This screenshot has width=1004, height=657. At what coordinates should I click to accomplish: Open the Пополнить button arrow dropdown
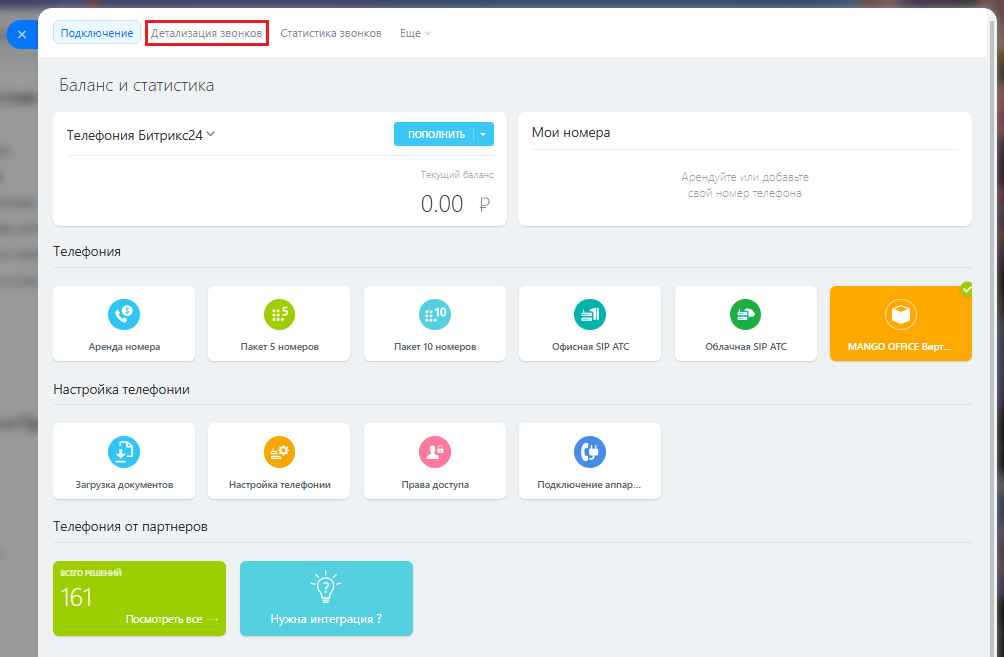(483, 134)
